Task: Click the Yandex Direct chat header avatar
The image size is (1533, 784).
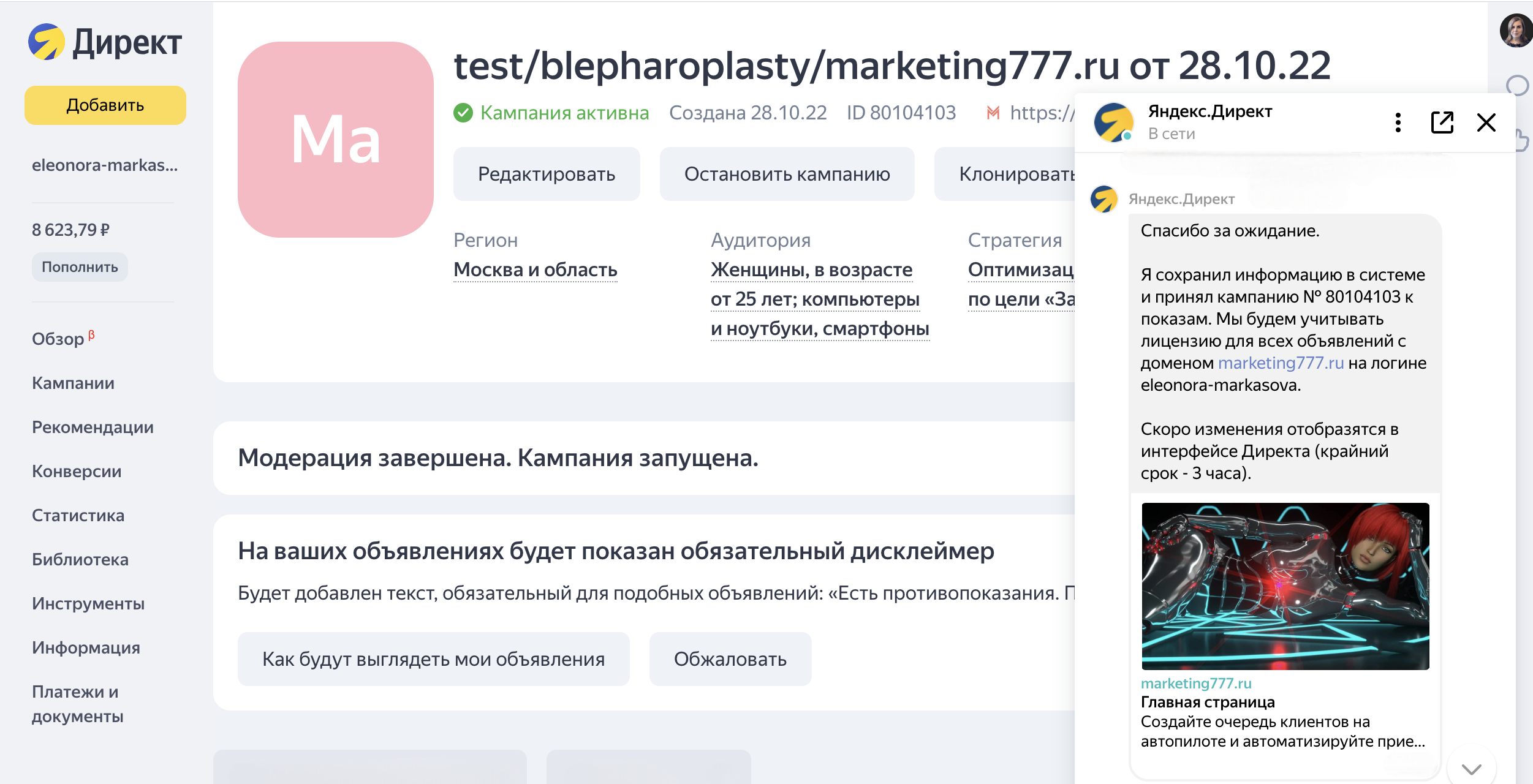Action: [1113, 123]
